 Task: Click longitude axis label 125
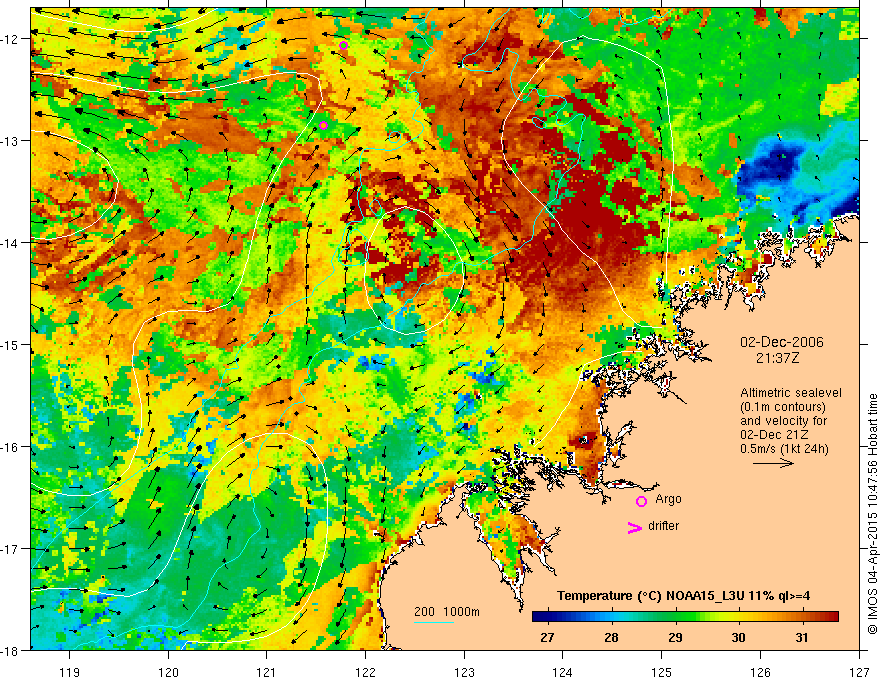coord(661,672)
